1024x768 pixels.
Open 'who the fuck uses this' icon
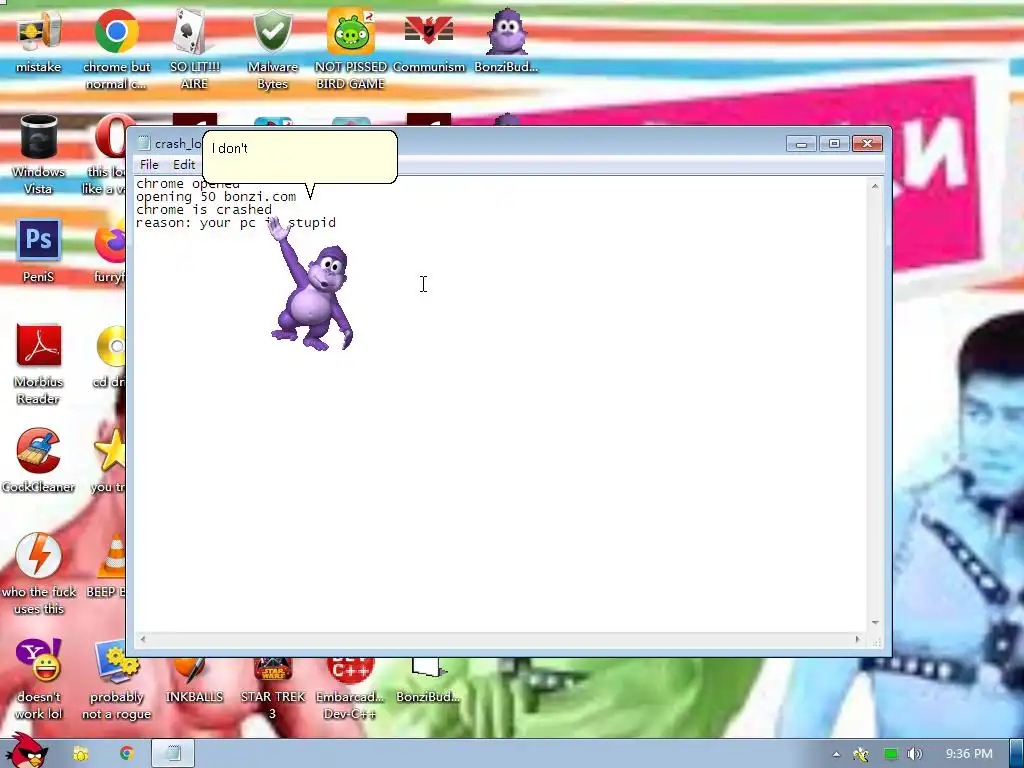38,573
